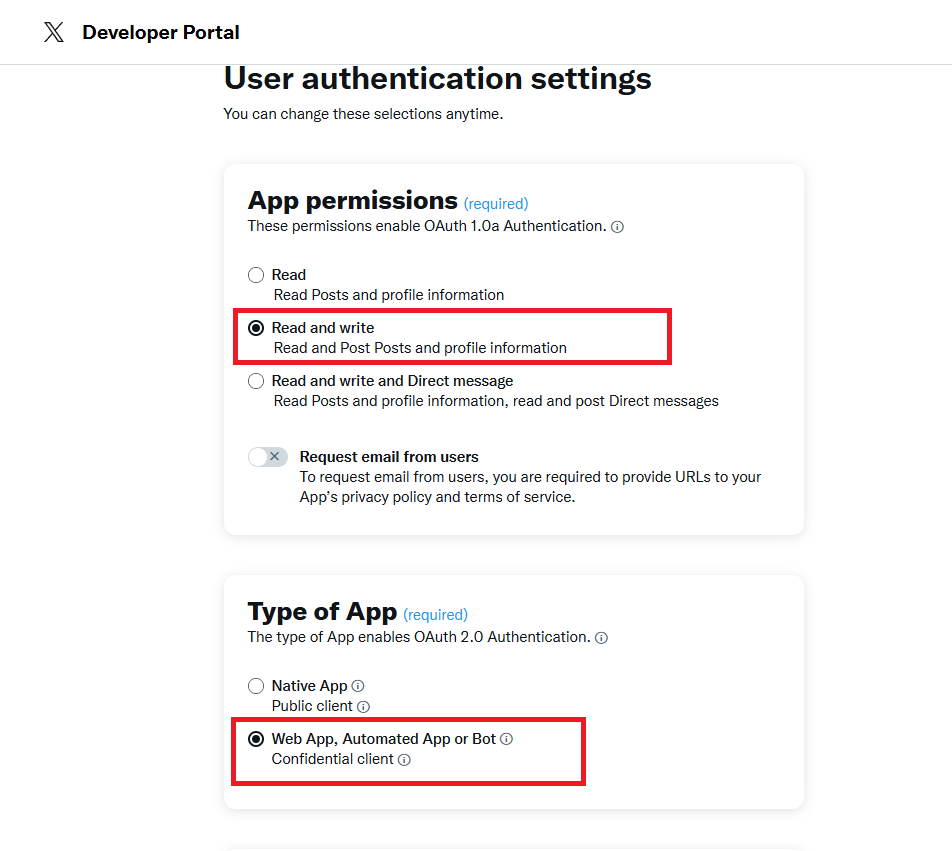Click (required) label next to App permissions
The height and width of the screenshot is (851, 952).
point(496,203)
